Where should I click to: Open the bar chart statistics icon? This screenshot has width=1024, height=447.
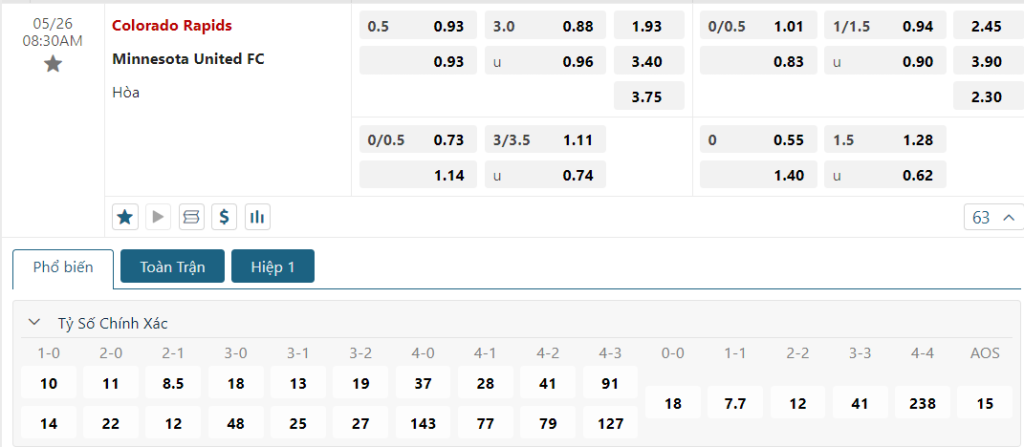[x=257, y=216]
